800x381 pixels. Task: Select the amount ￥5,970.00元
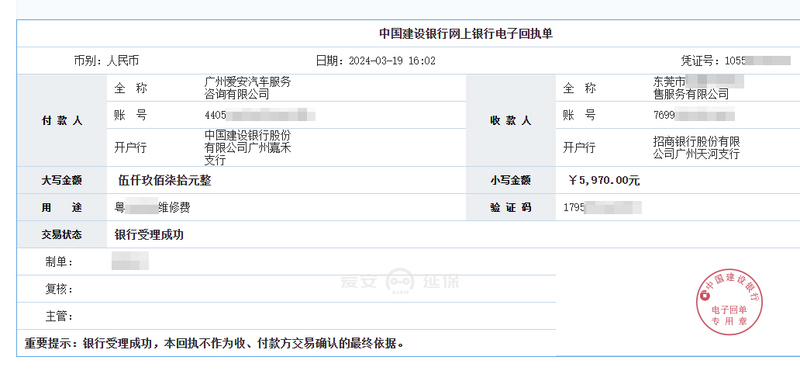[x=604, y=181]
